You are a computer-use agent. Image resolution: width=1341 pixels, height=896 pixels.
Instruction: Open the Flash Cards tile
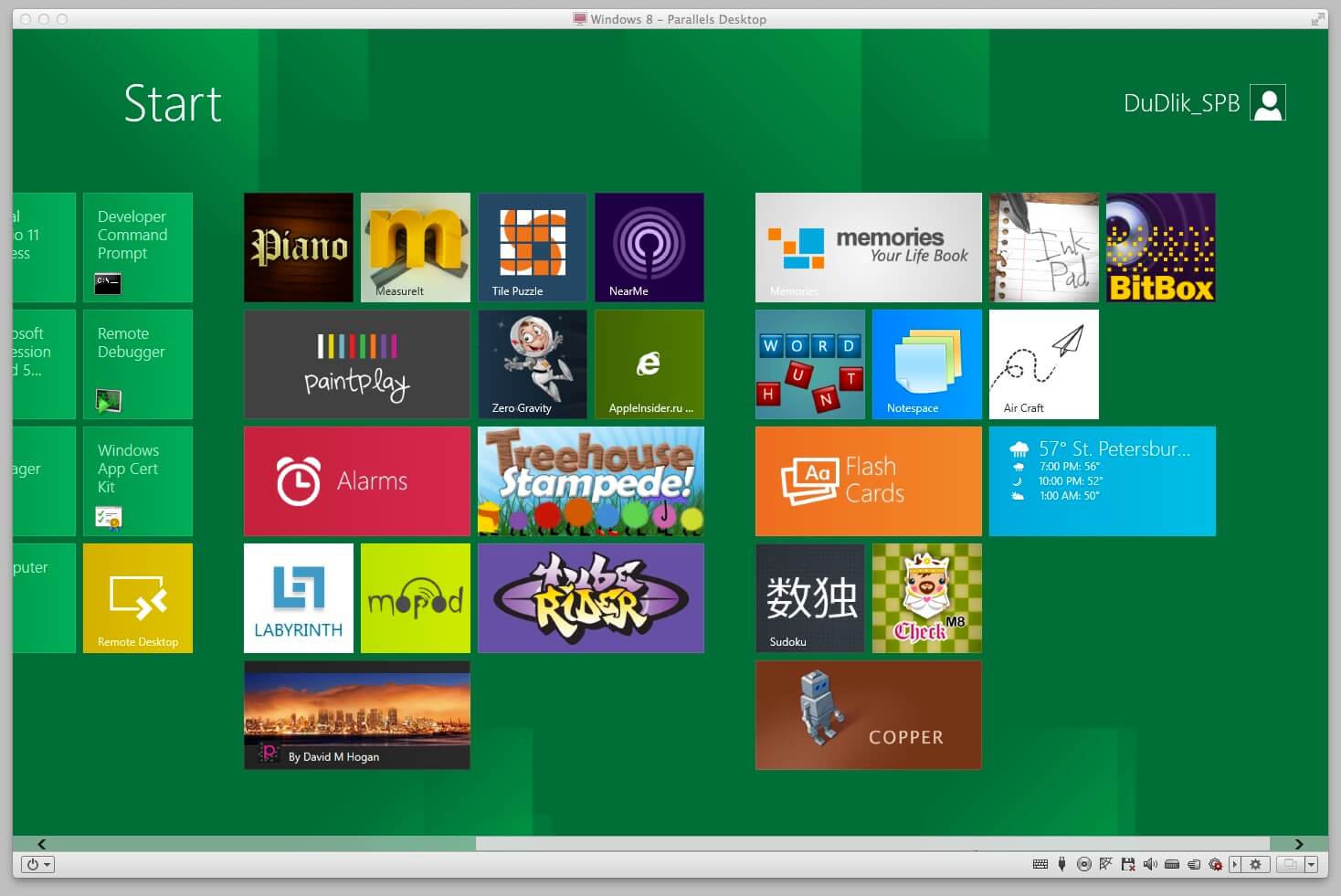[x=869, y=481]
